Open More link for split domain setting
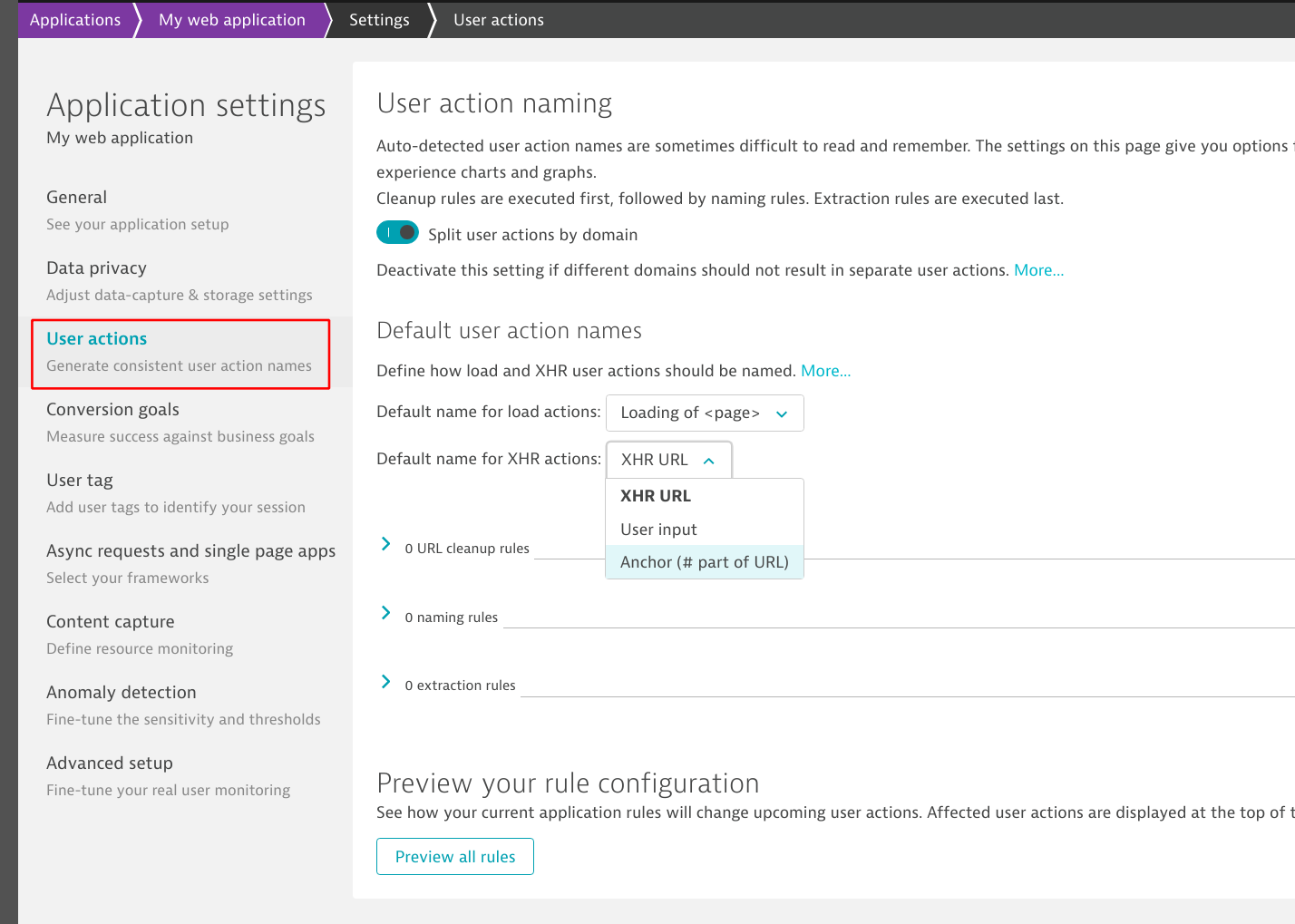This screenshot has height=924, width=1295. [1038, 270]
